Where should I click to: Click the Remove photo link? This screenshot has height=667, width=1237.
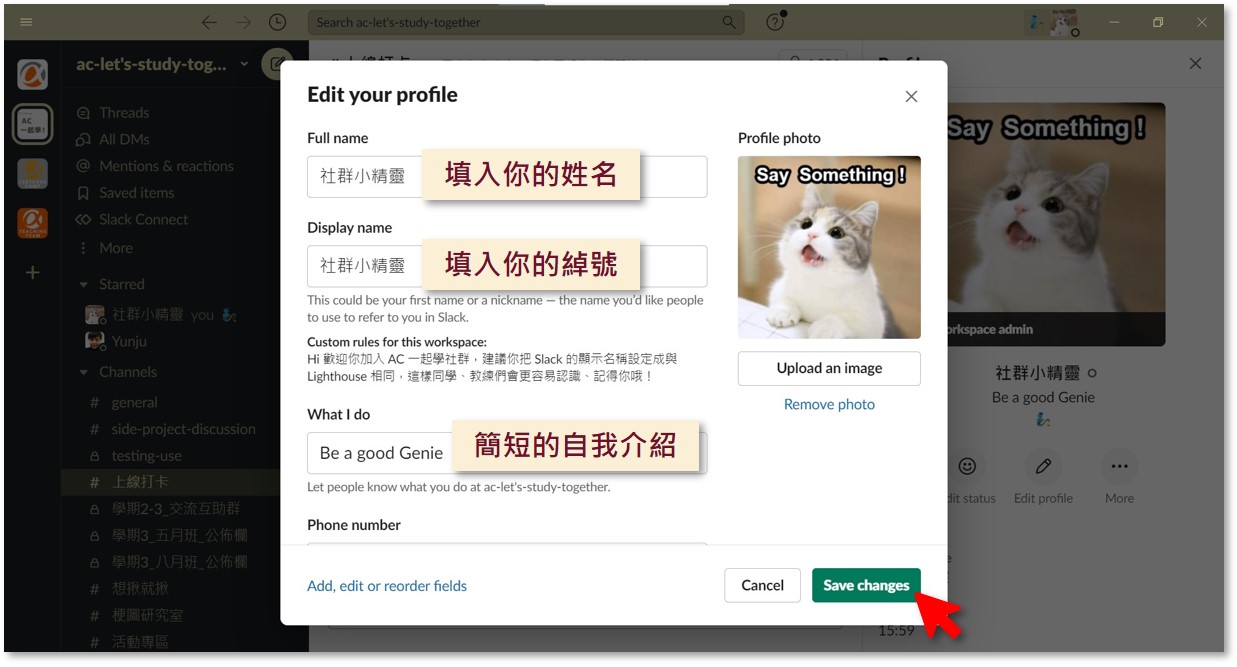(x=829, y=404)
